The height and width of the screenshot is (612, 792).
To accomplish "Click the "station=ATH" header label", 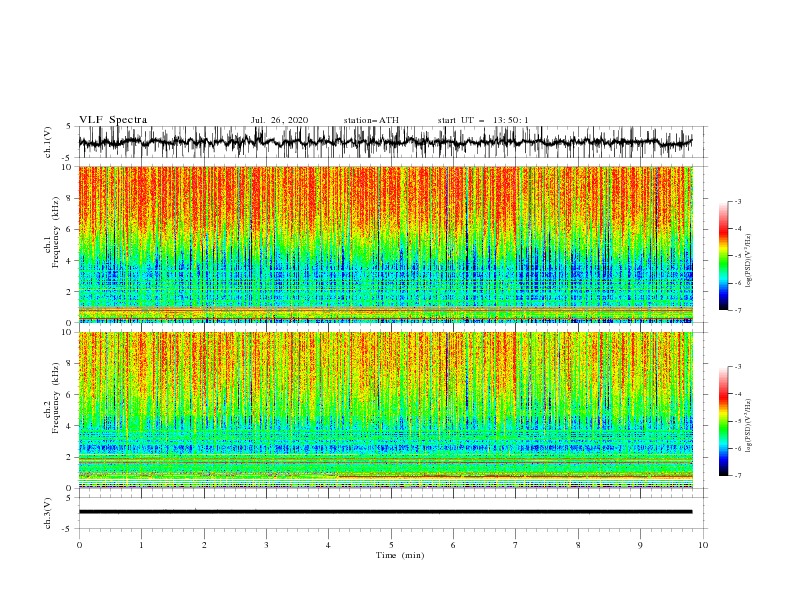I will click(x=371, y=120).
